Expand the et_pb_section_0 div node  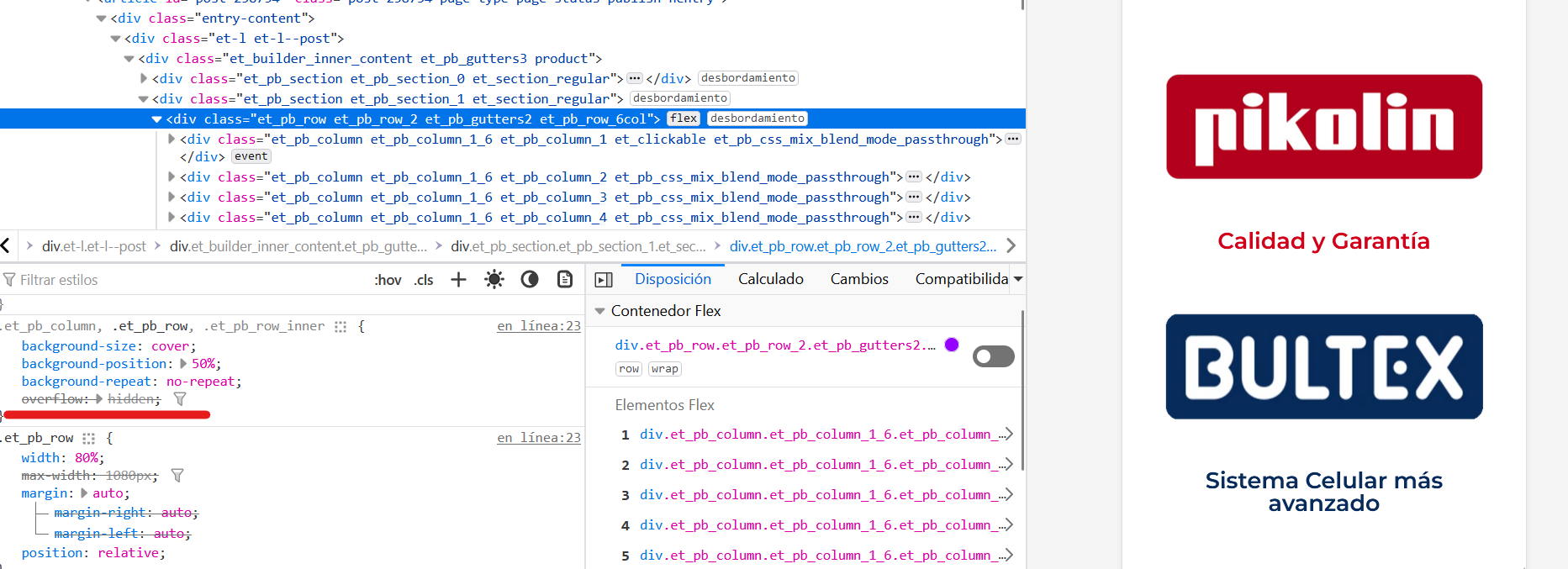click(144, 78)
